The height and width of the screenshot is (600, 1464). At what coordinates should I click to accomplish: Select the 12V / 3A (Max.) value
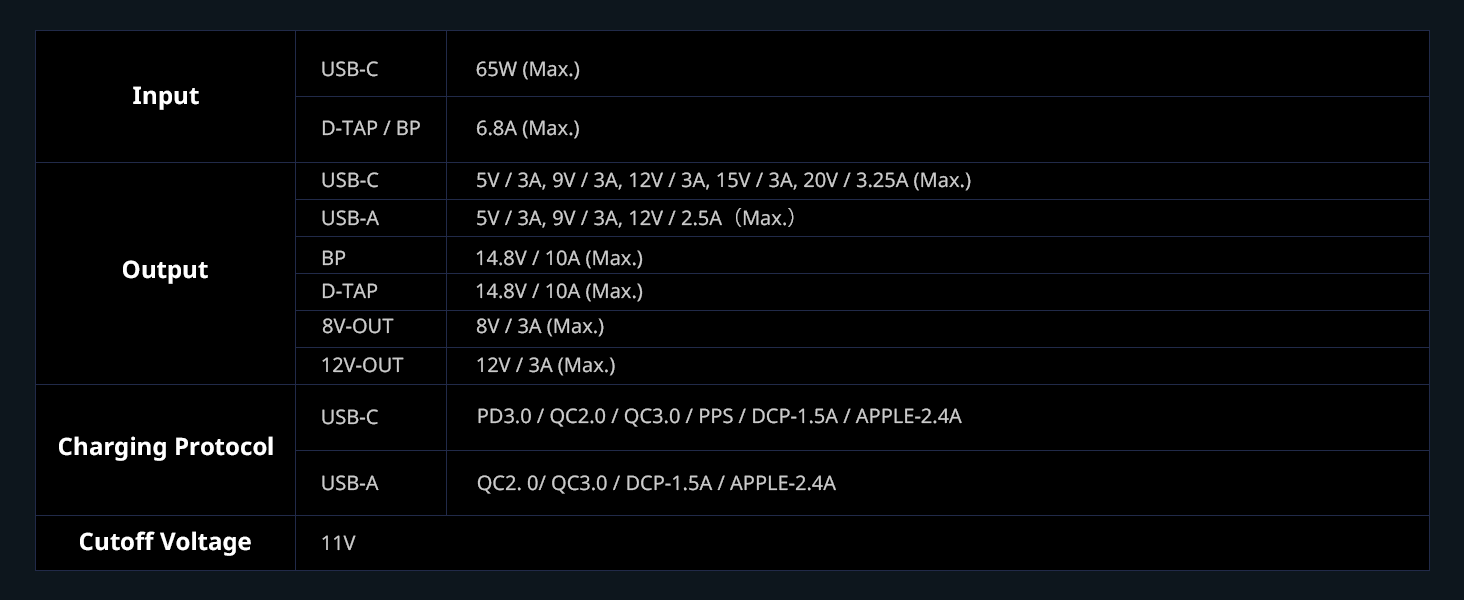(545, 365)
